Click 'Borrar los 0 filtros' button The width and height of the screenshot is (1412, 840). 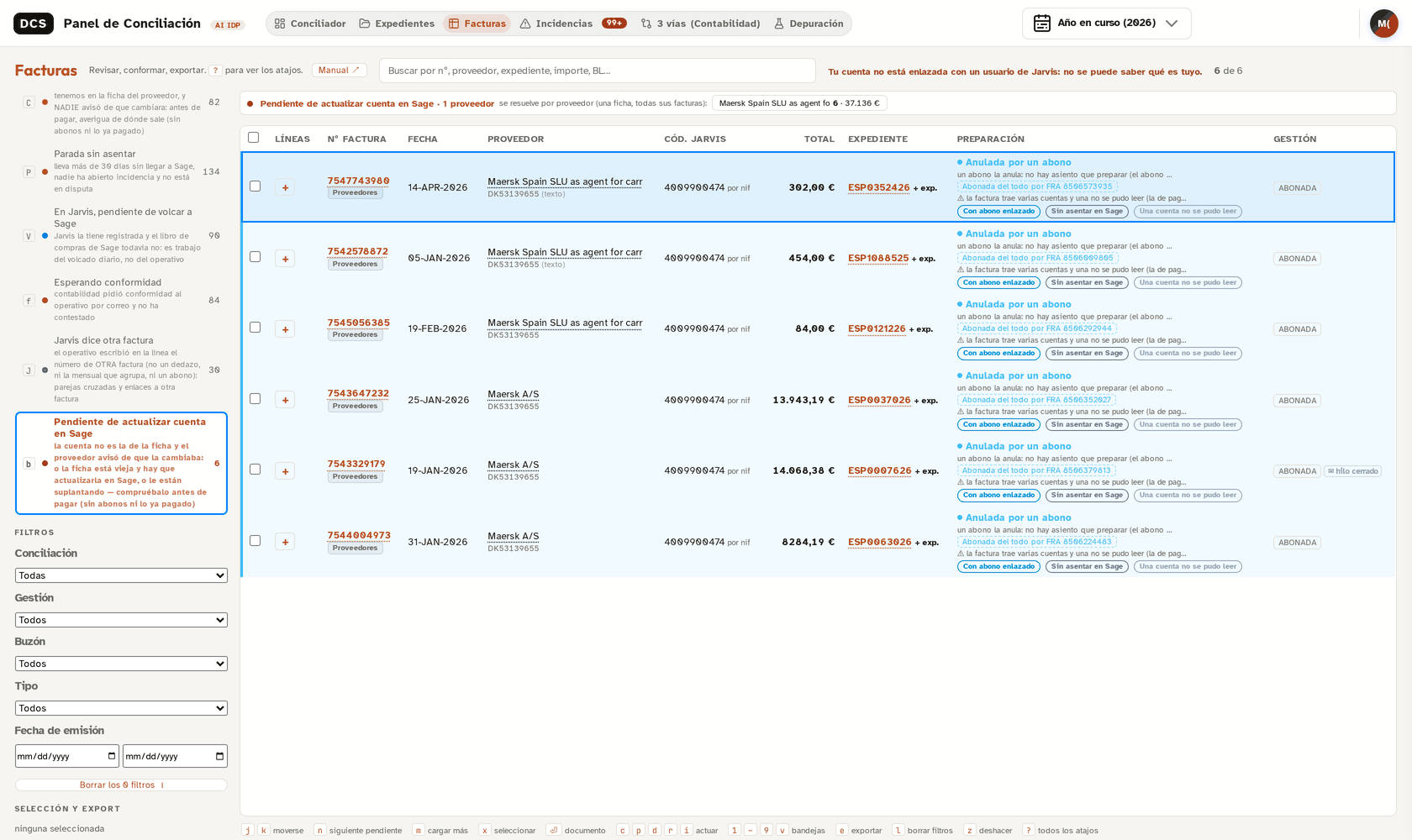121,785
